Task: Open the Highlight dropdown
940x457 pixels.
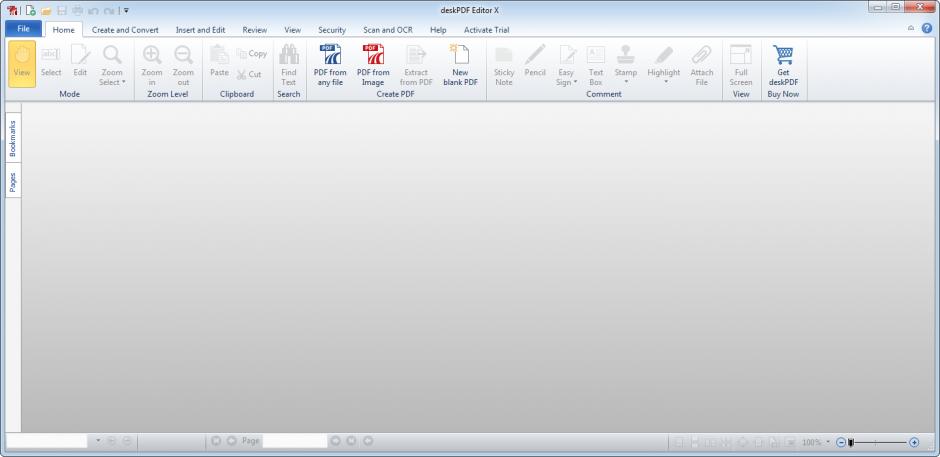Action: (664, 64)
